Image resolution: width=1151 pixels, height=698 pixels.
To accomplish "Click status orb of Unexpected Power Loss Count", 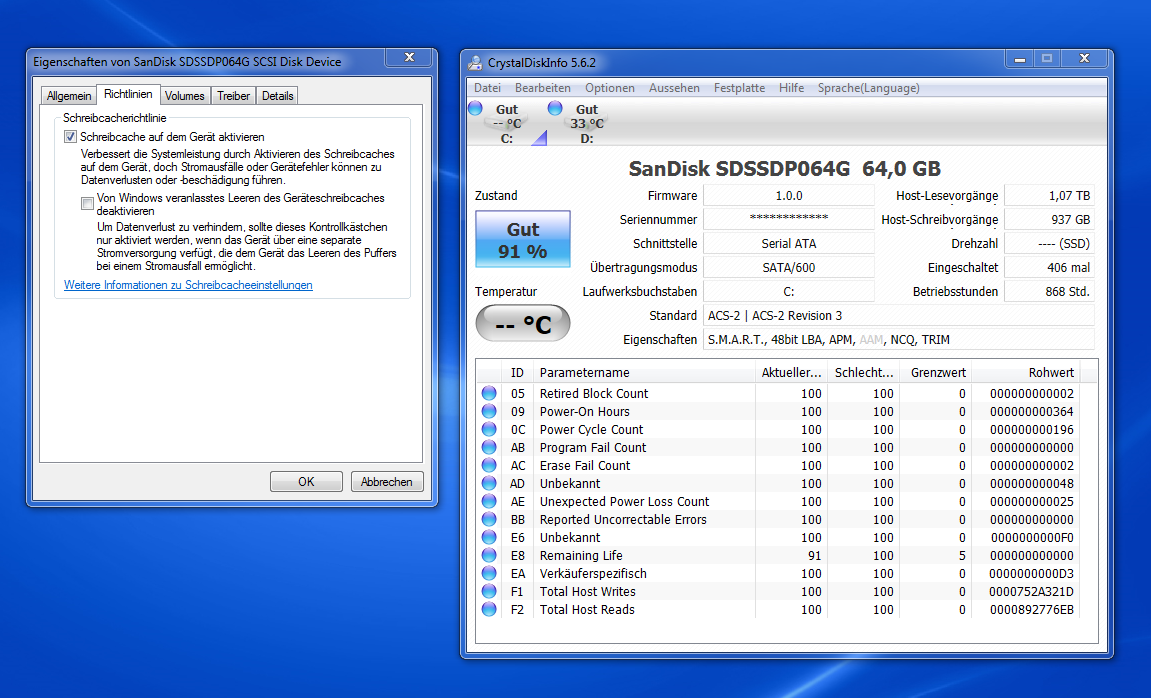I will (x=489, y=501).
